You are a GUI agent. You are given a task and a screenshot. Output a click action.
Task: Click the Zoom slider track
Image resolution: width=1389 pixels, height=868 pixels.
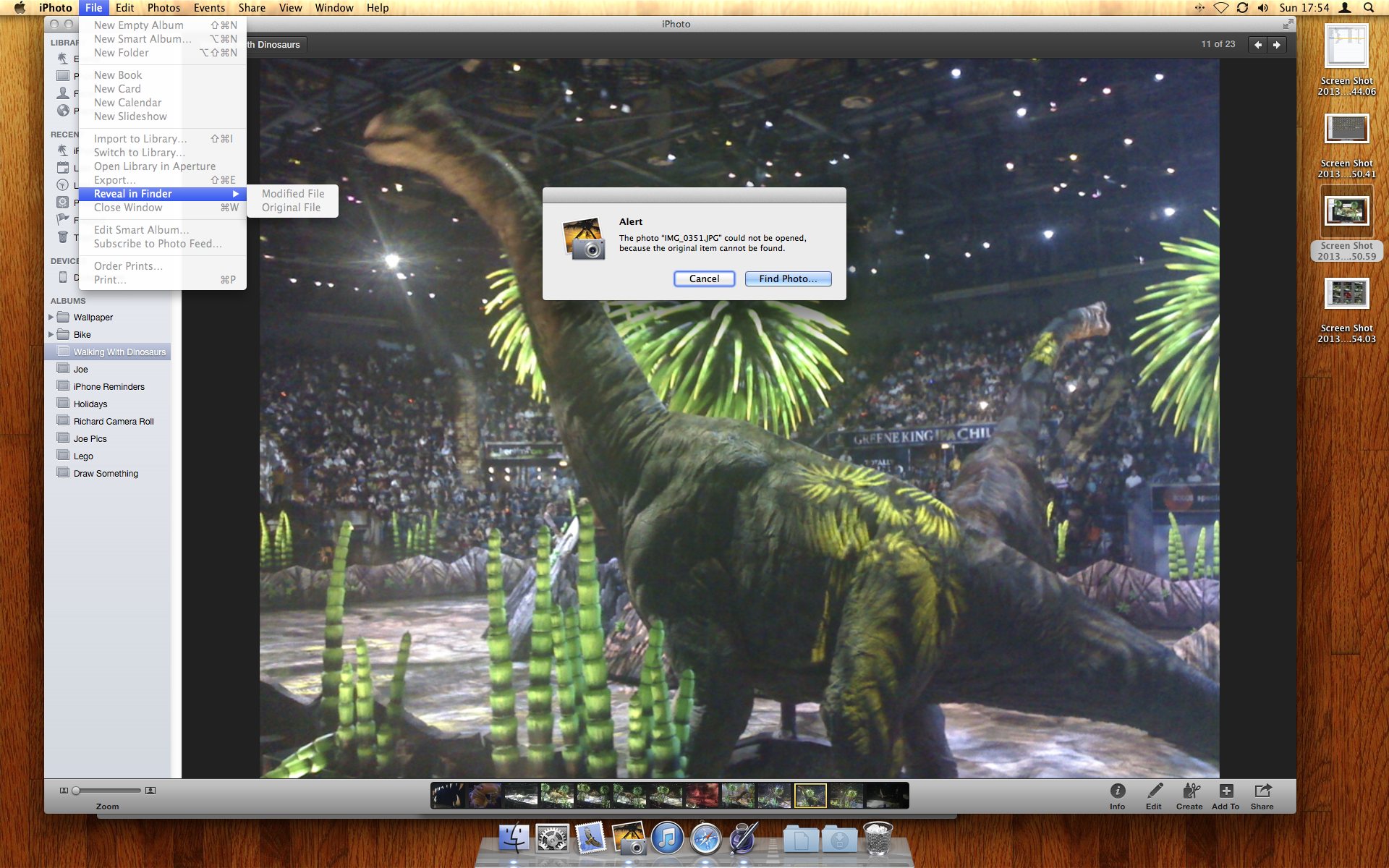pyautogui.click(x=107, y=791)
